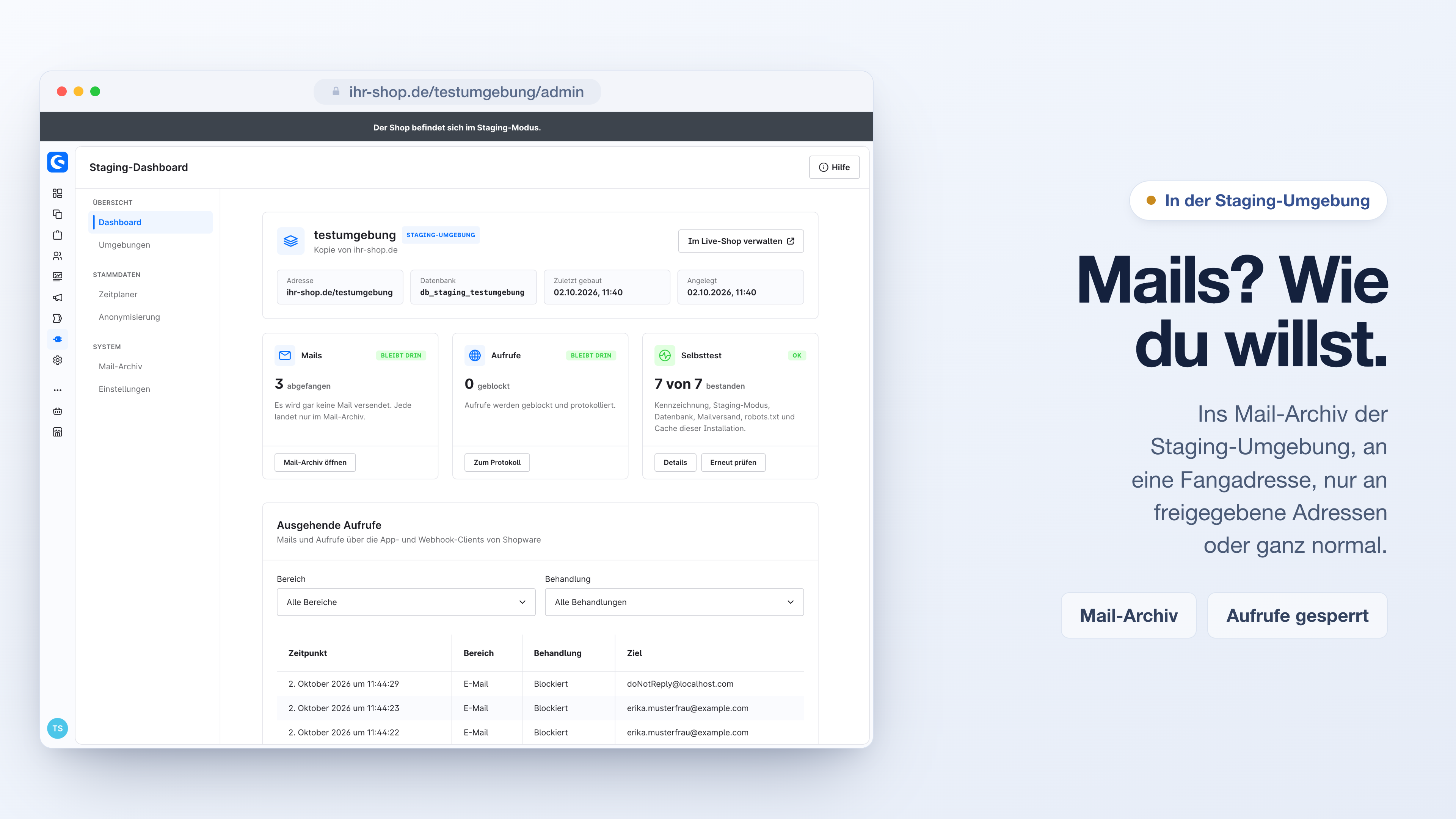Screen dimensions: 1456x819
Task: Open the Settings gear sidebar icon
Action: [x=58, y=360]
